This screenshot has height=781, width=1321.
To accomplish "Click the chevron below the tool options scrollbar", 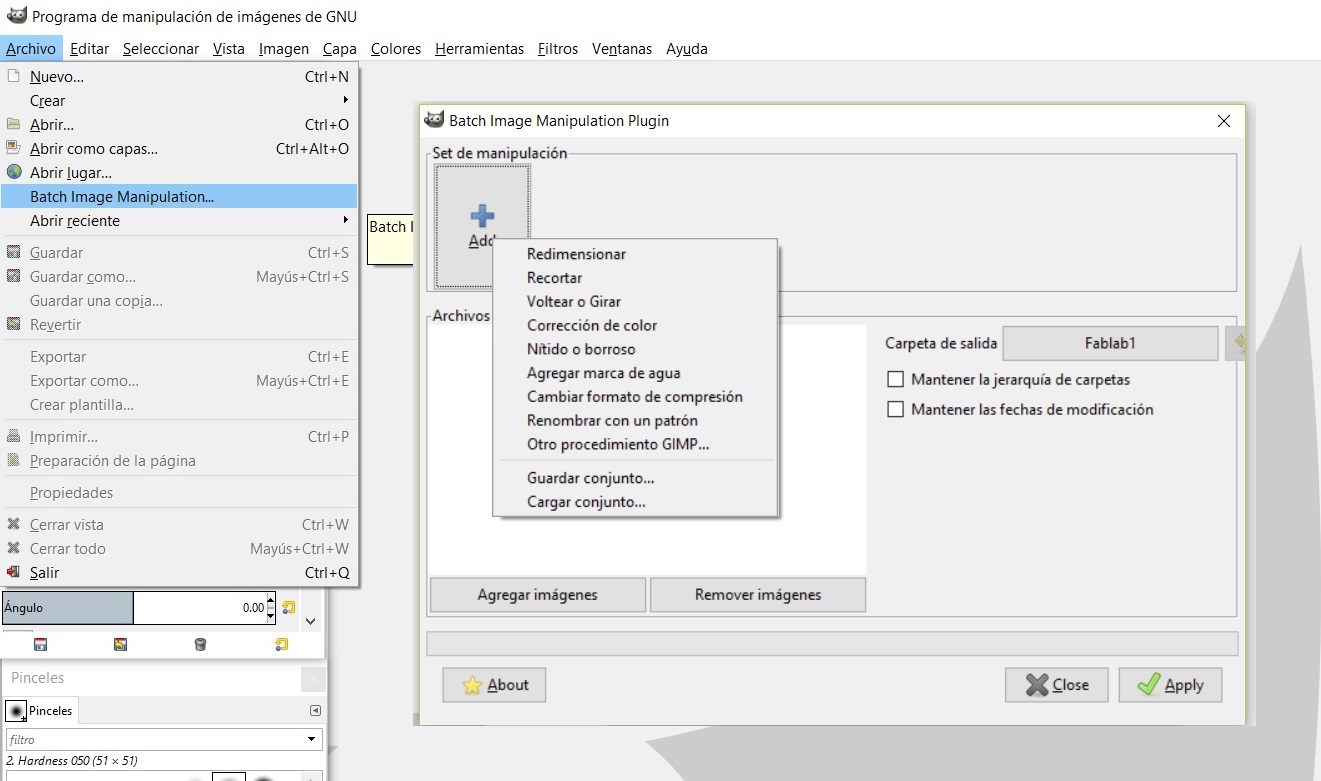I will tap(311, 621).
